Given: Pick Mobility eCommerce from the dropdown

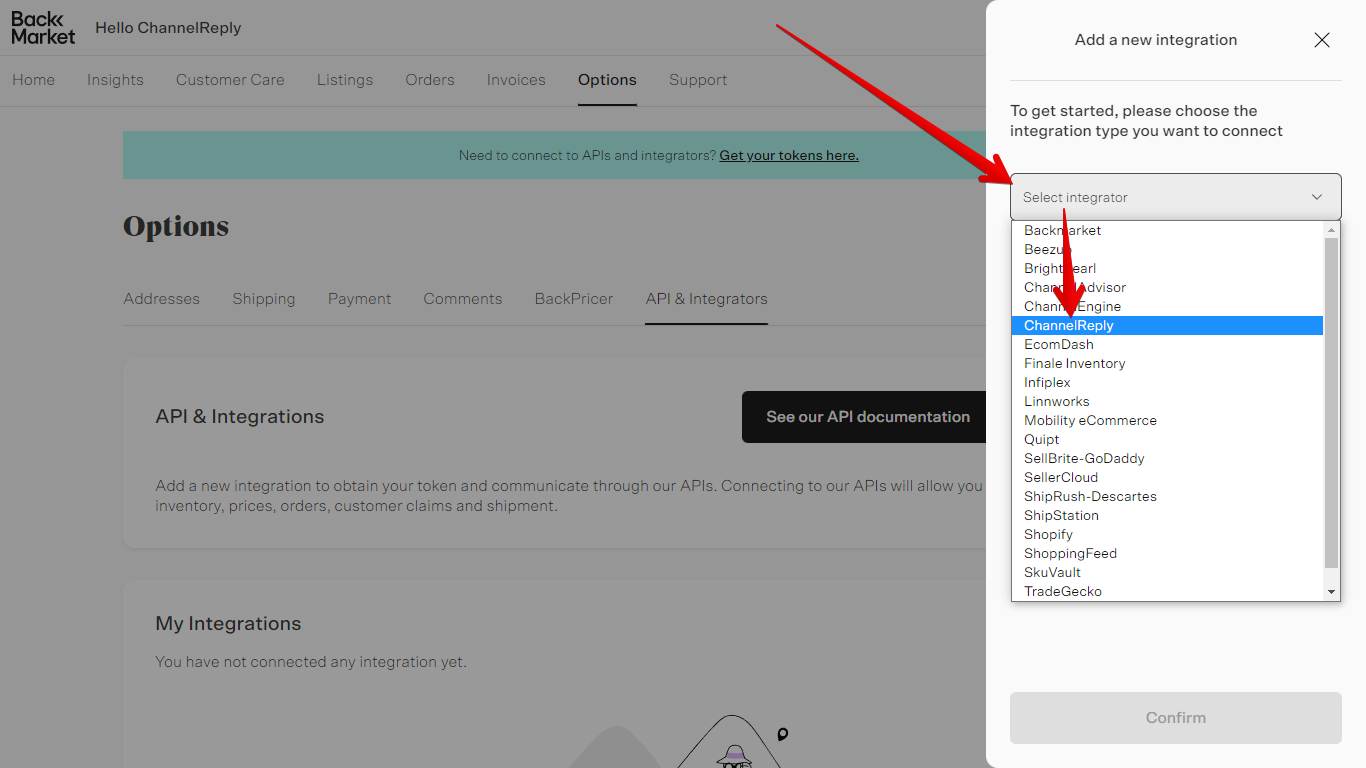Looking at the screenshot, I should click(1167, 420).
